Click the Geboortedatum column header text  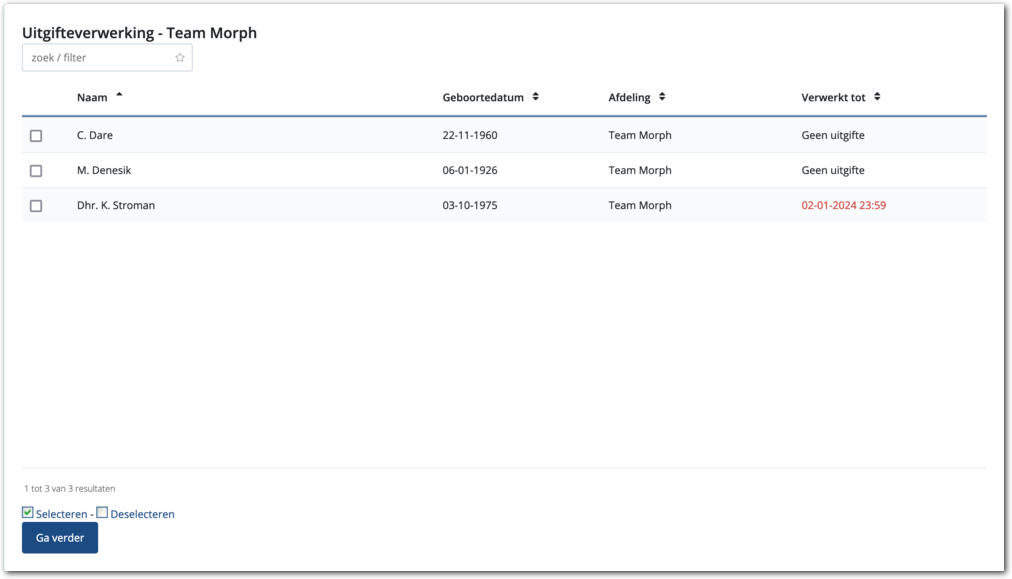483,98
